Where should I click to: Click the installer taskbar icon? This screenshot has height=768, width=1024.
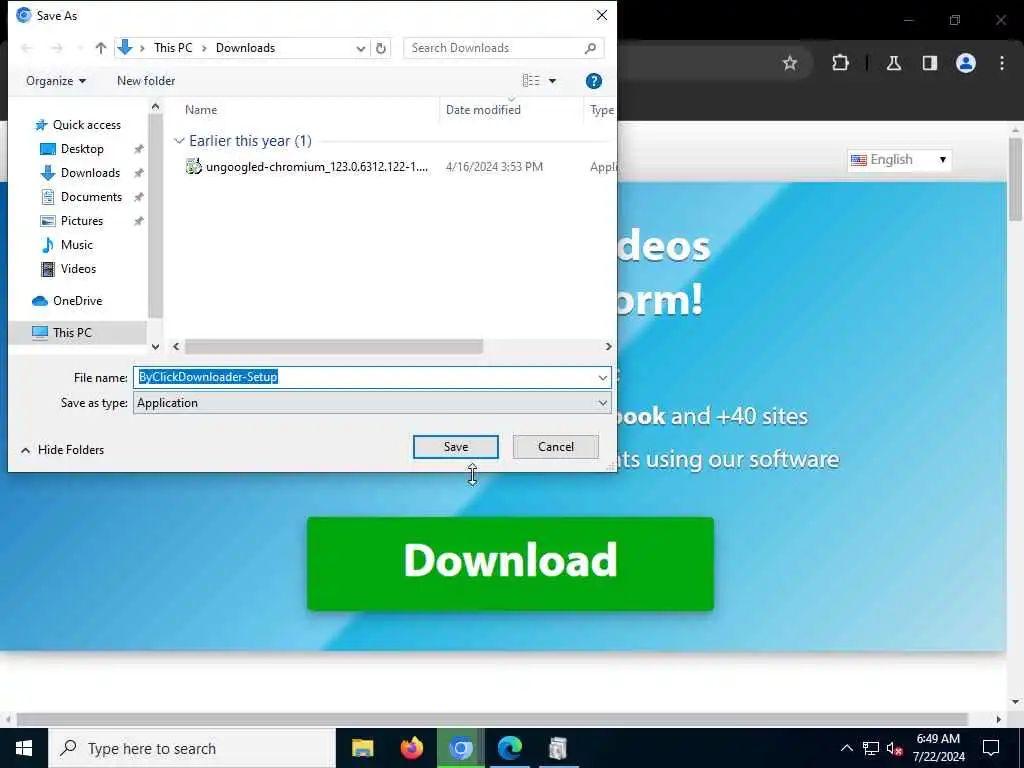coord(558,748)
